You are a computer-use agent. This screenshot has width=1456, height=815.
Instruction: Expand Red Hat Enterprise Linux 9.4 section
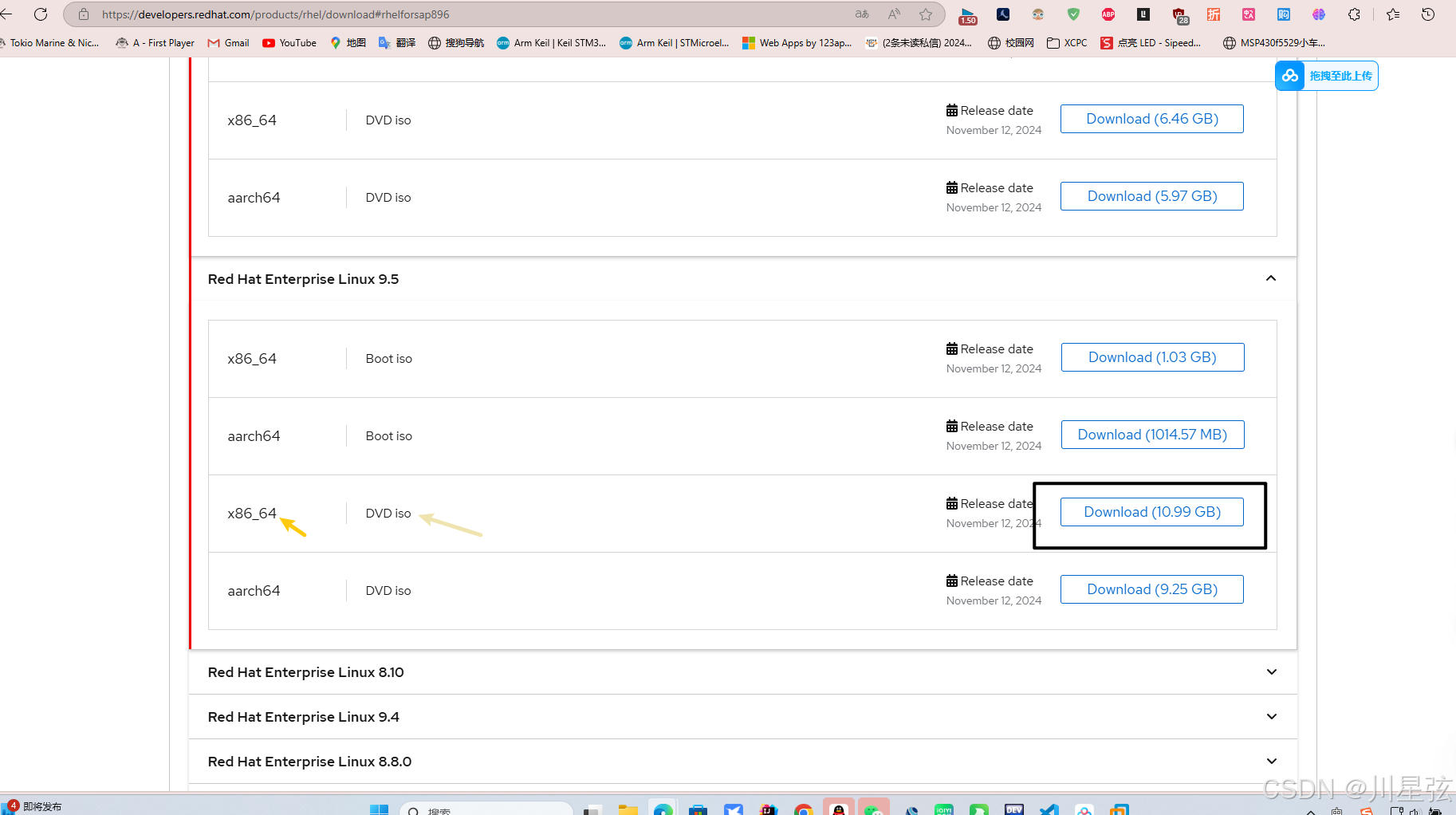click(x=1271, y=717)
